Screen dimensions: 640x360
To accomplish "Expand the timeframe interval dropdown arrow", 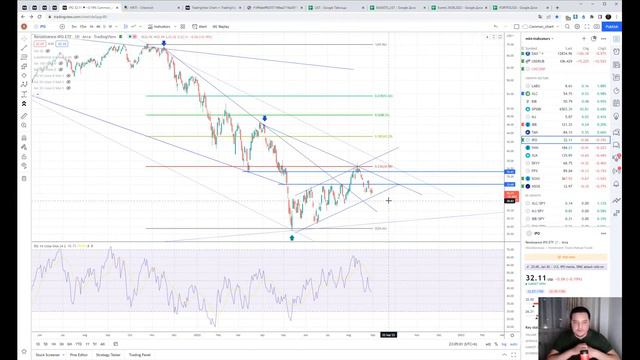I will pos(116,27).
